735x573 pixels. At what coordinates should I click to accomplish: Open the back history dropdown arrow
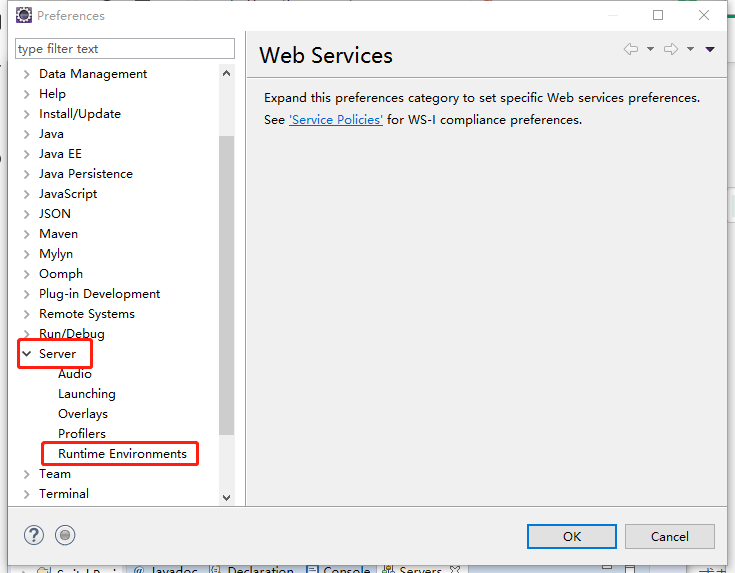pyautogui.click(x=650, y=49)
